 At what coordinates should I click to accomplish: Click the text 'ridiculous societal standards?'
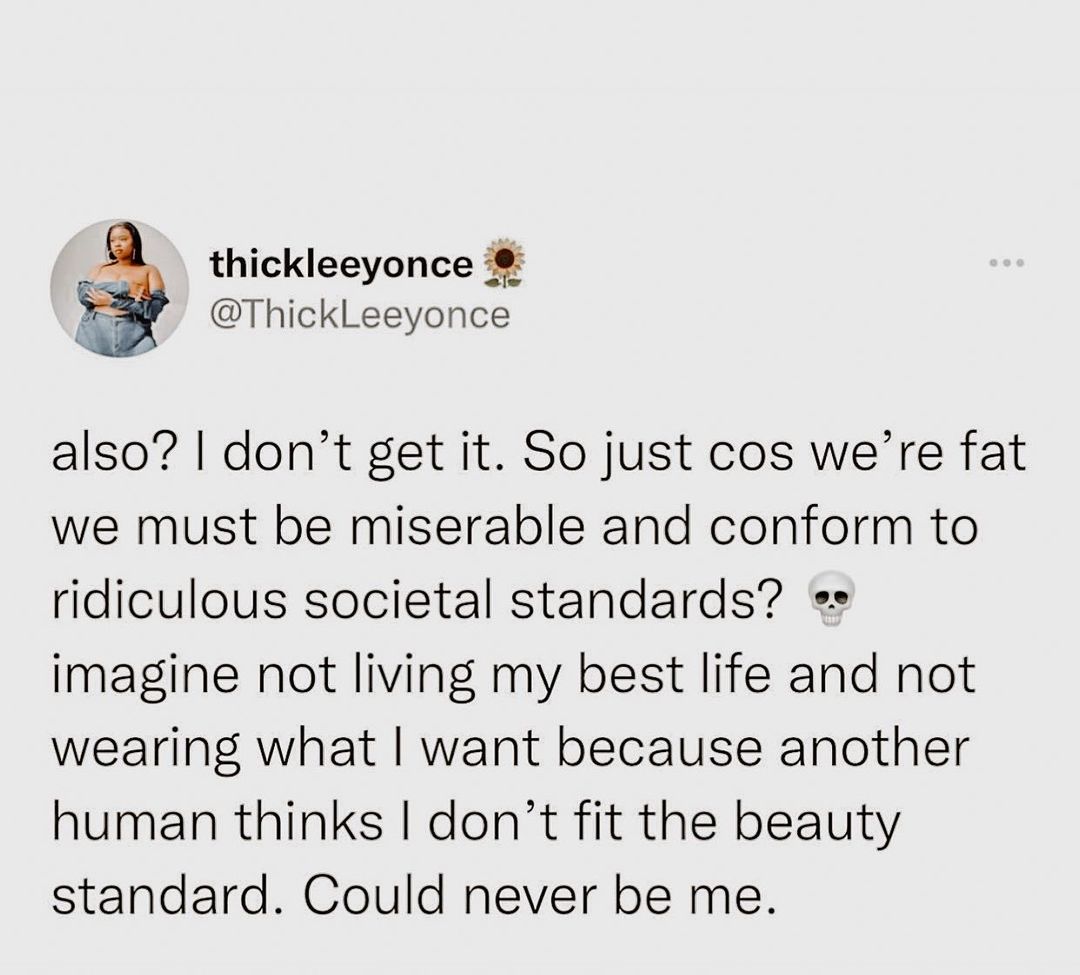coord(418,600)
